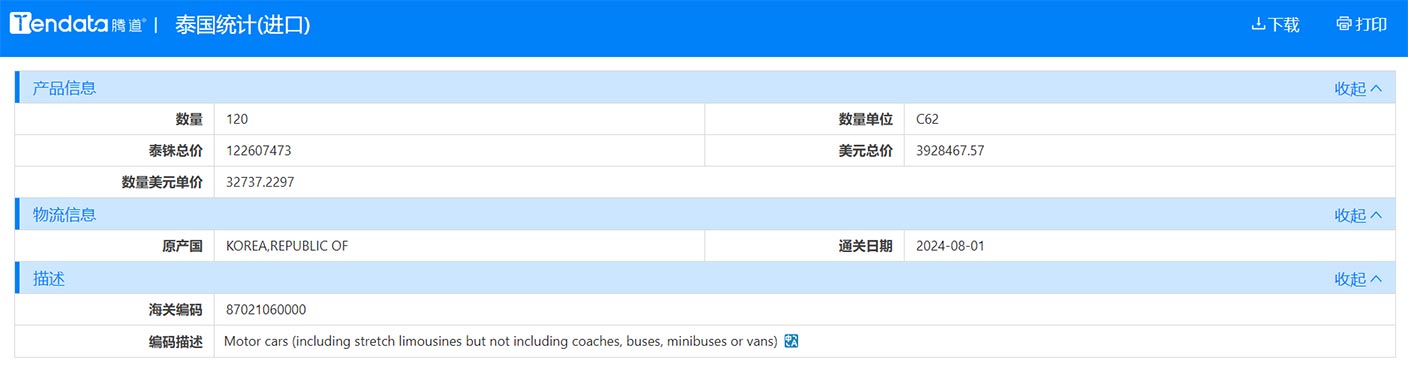
Task: Click the 原产国 label
Action: tap(182, 246)
